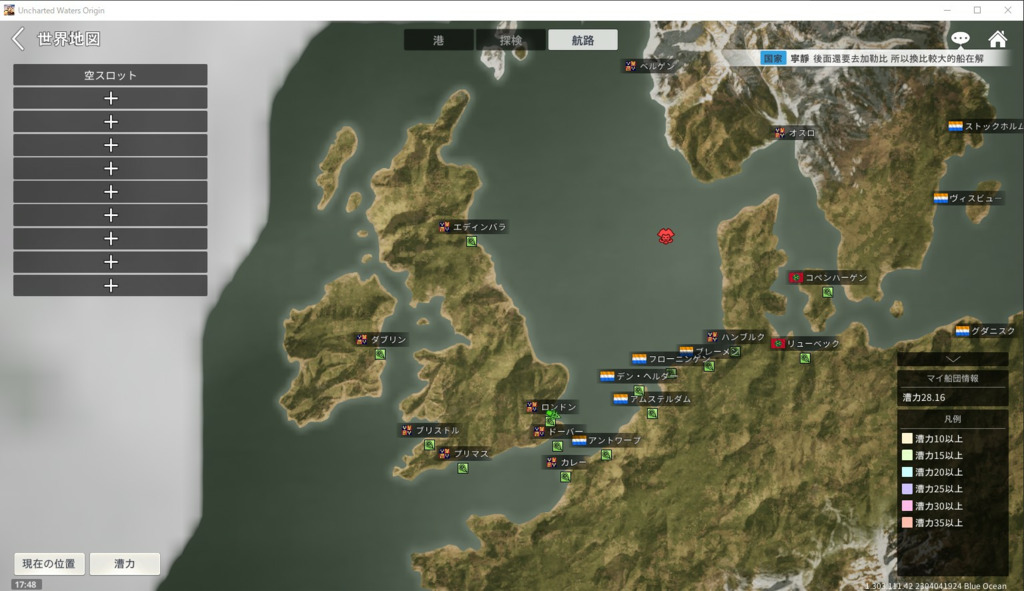This screenshot has height=591, width=1024.
Task: Click the 潜力10以上 legend color swatch
Action: coord(906,438)
